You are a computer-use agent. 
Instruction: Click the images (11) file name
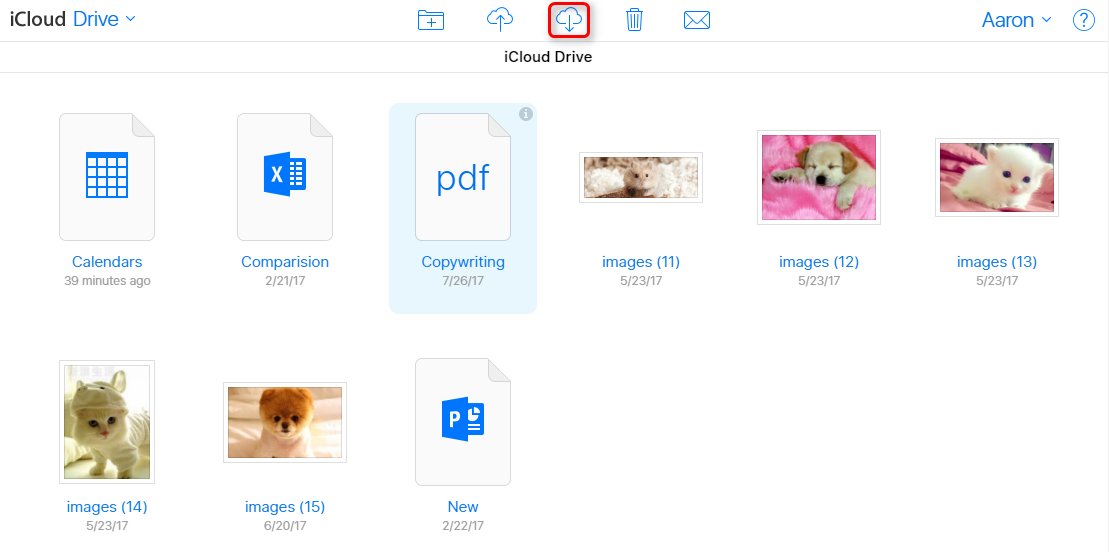(x=641, y=262)
